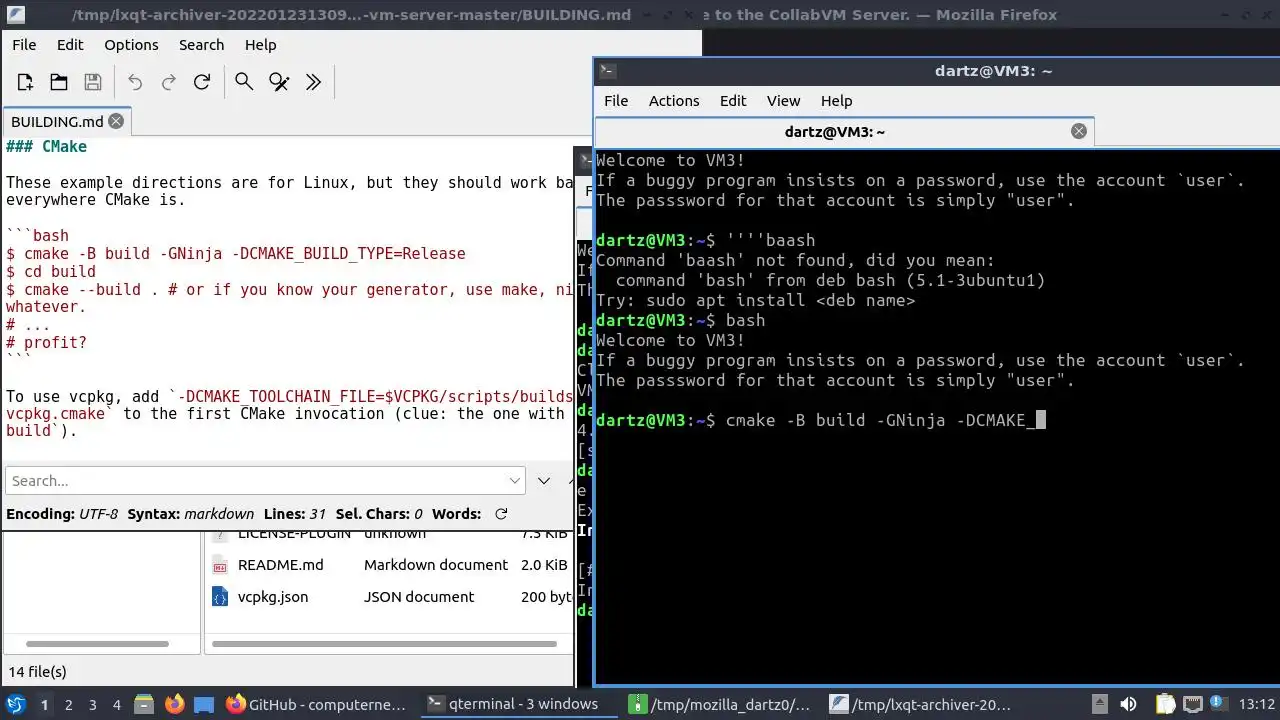Open the volume control tray icon
Image resolution: width=1280 pixels, height=720 pixels.
(x=1128, y=705)
